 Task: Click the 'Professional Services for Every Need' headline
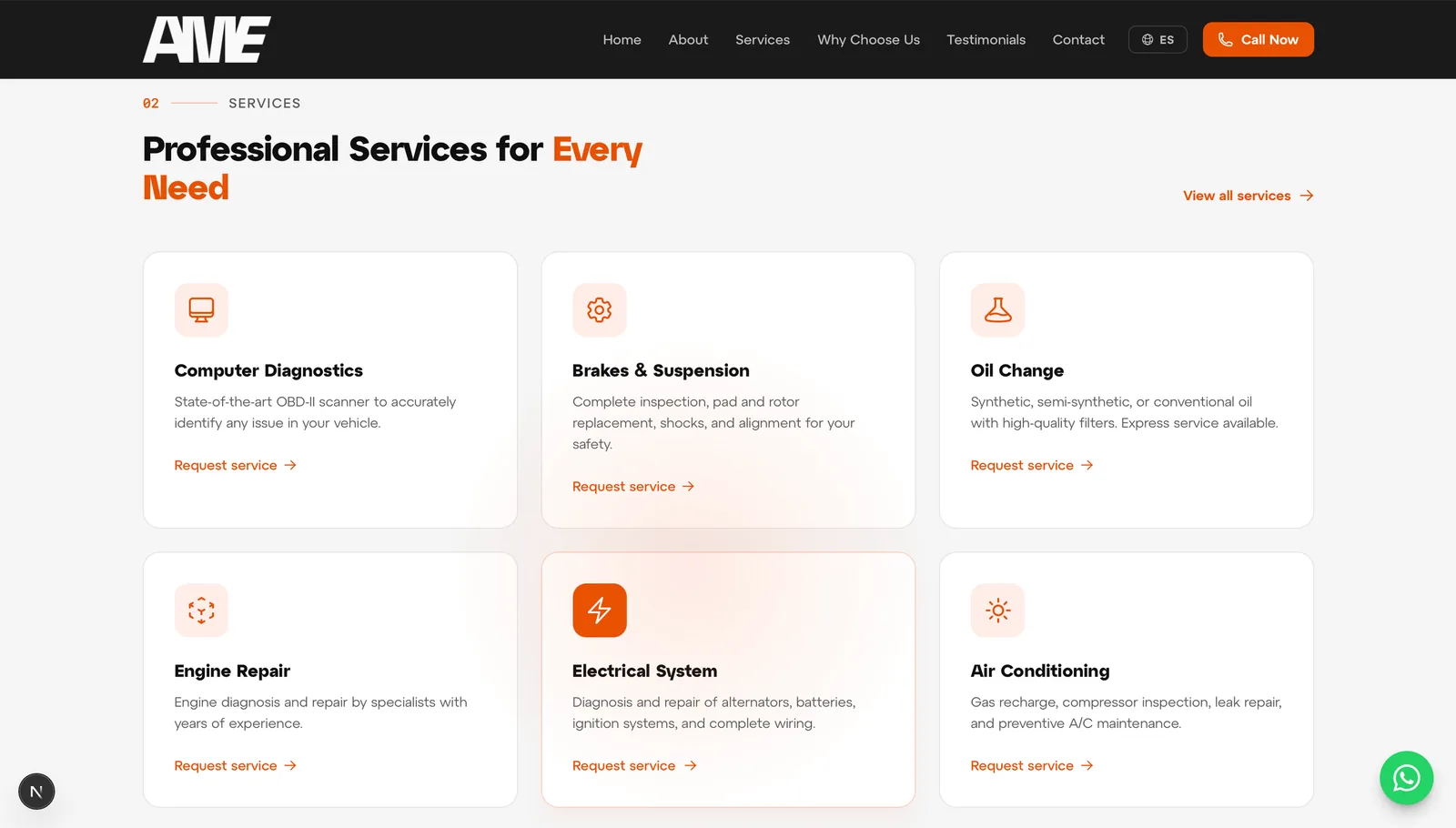click(392, 168)
